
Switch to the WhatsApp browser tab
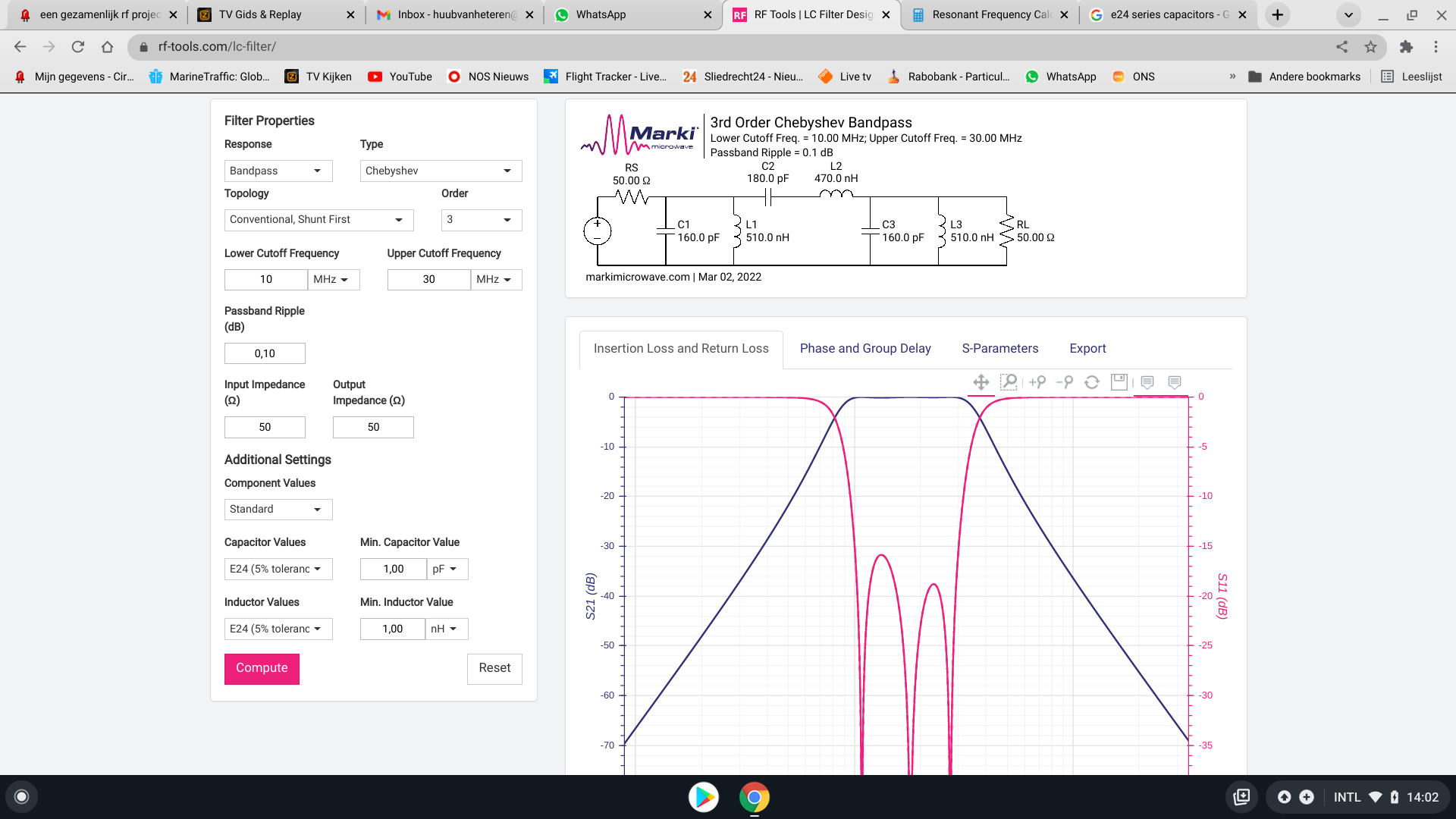click(632, 14)
